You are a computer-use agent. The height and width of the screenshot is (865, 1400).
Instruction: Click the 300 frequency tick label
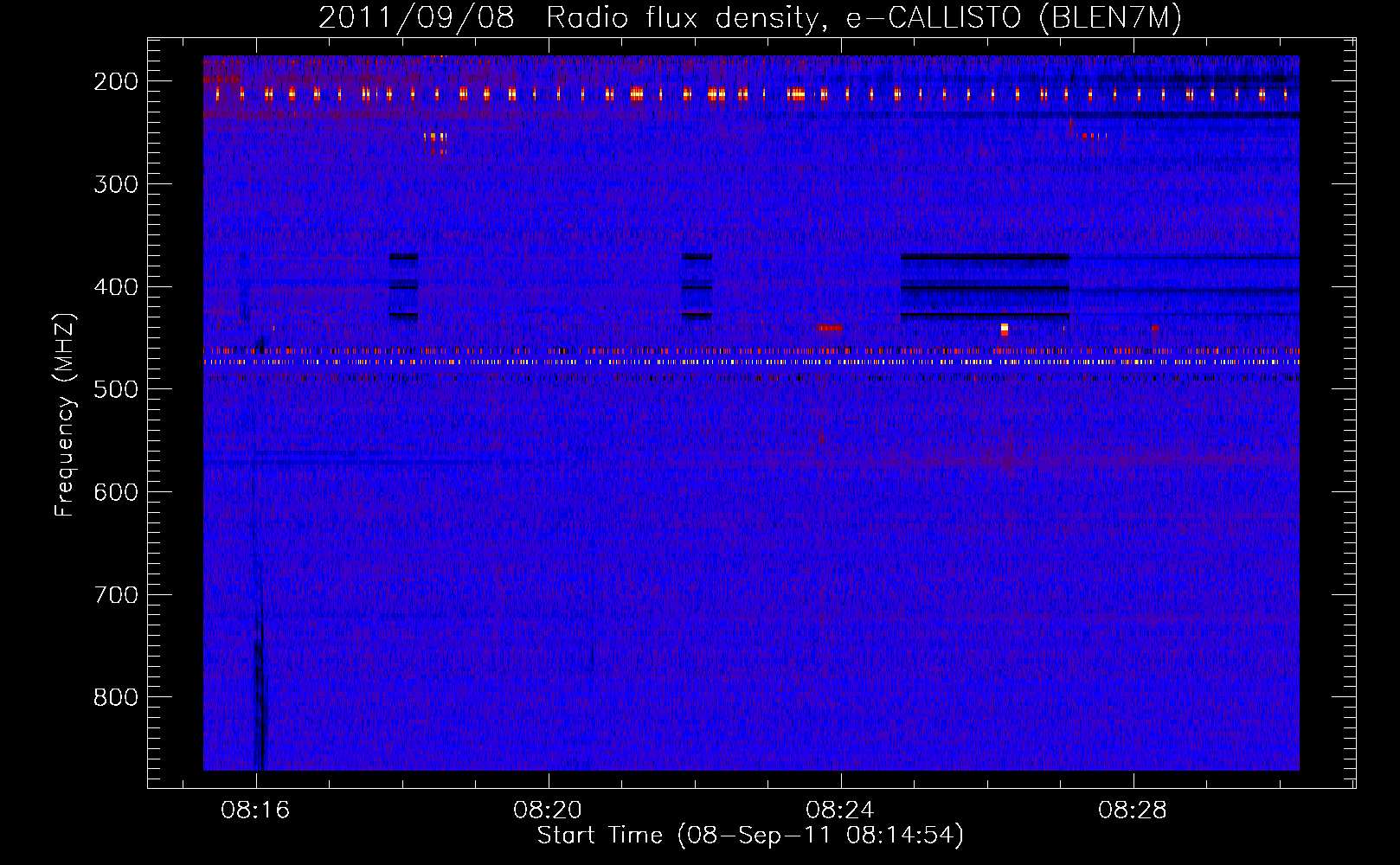[115, 183]
